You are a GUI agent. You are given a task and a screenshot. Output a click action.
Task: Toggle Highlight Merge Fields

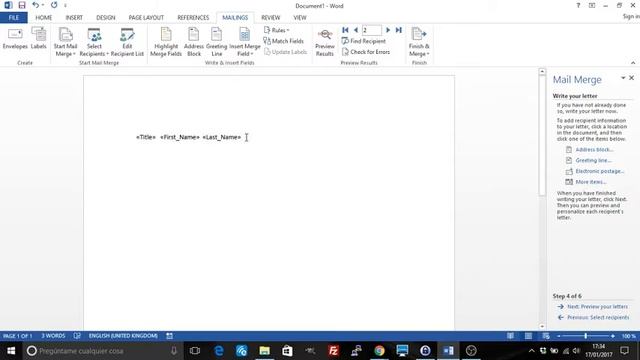(x=166, y=42)
